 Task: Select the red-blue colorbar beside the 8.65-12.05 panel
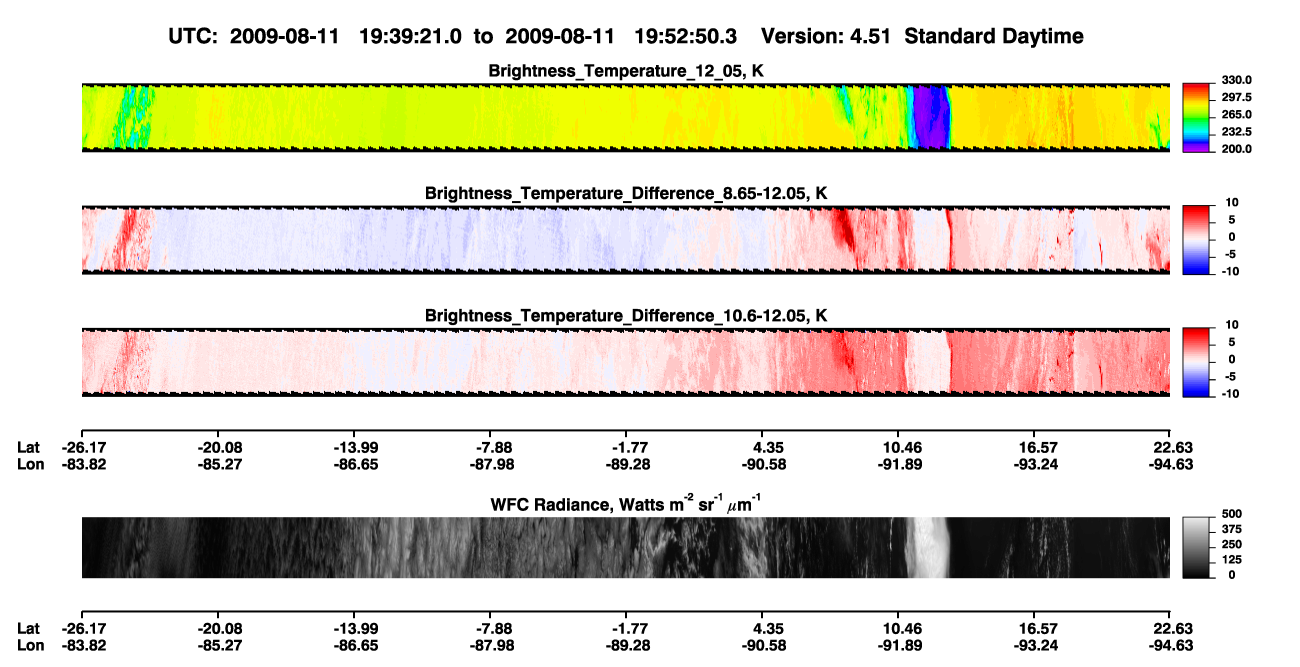click(x=1196, y=240)
